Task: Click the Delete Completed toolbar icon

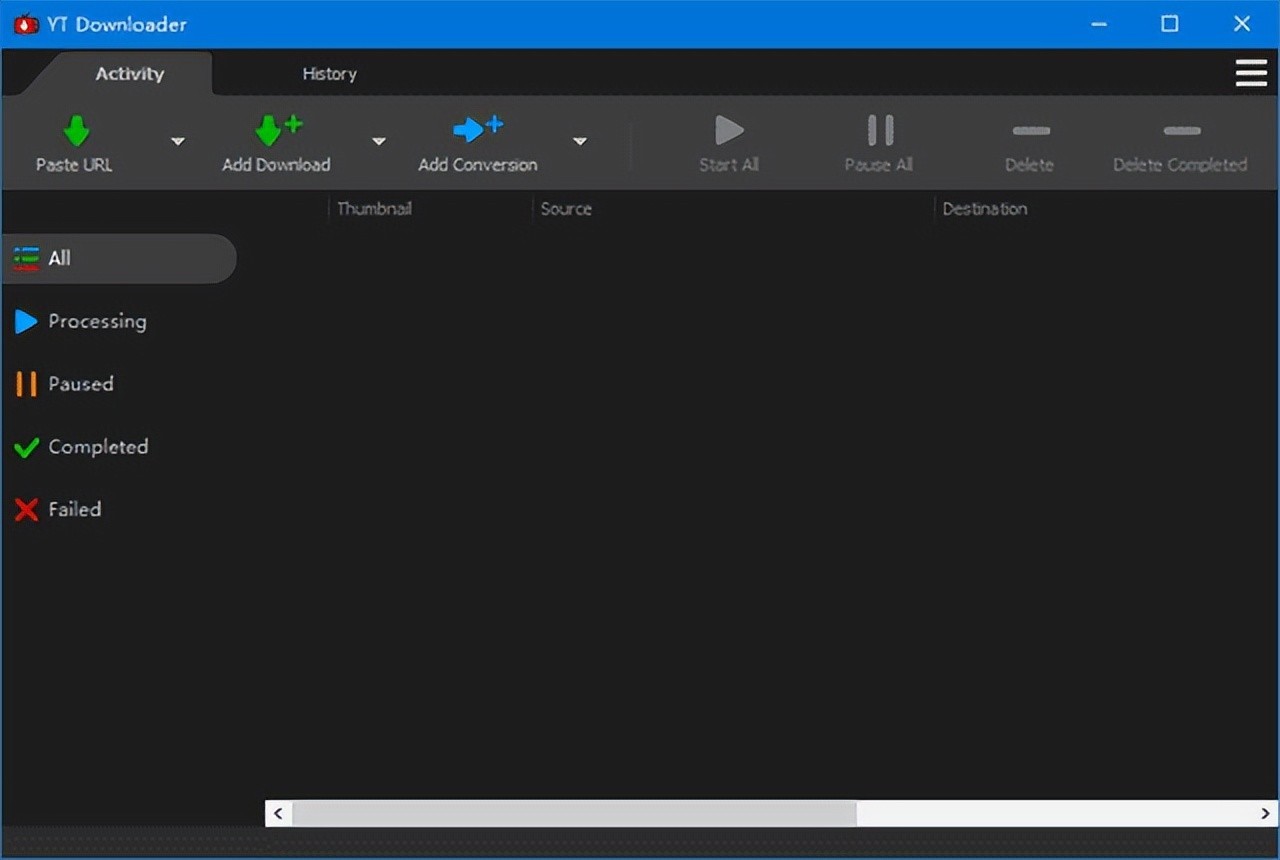Action: [x=1181, y=131]
